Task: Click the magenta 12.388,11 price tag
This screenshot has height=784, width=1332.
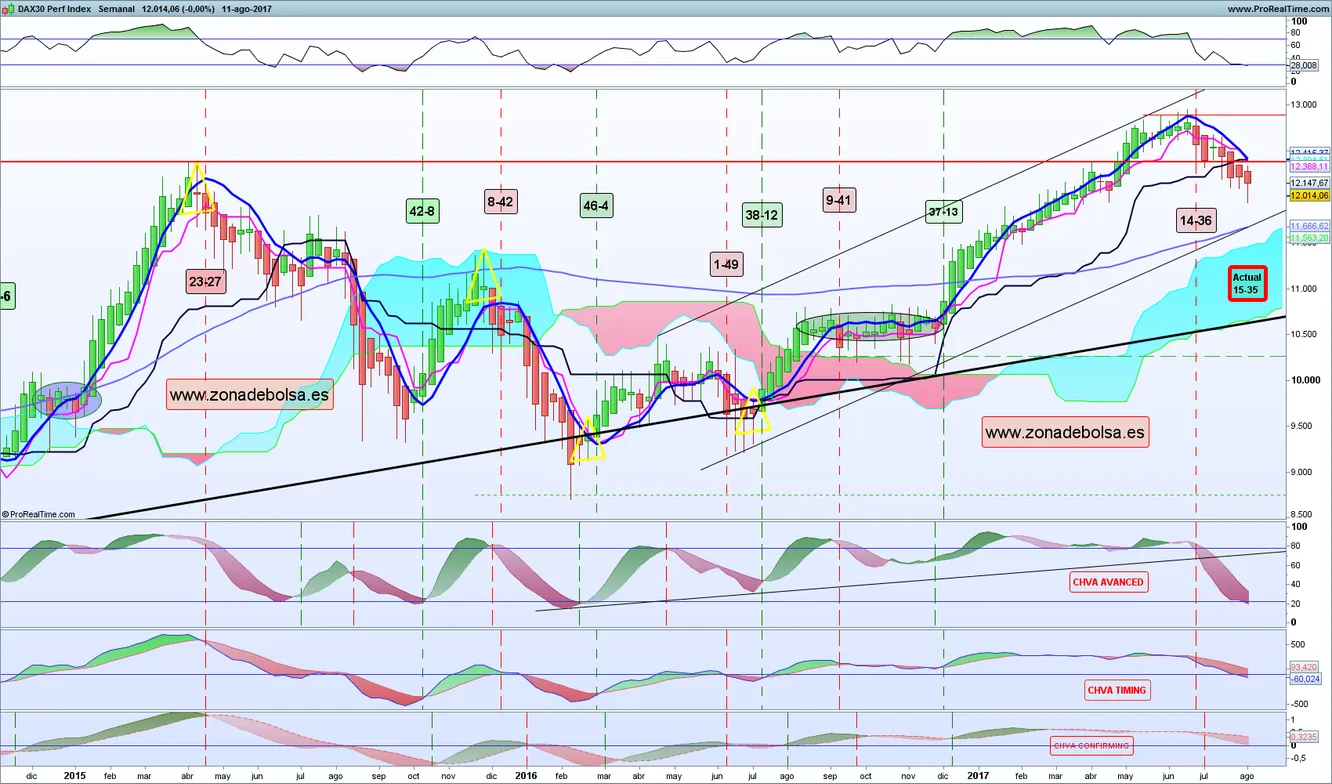Action: click(x=1308, y=167)
